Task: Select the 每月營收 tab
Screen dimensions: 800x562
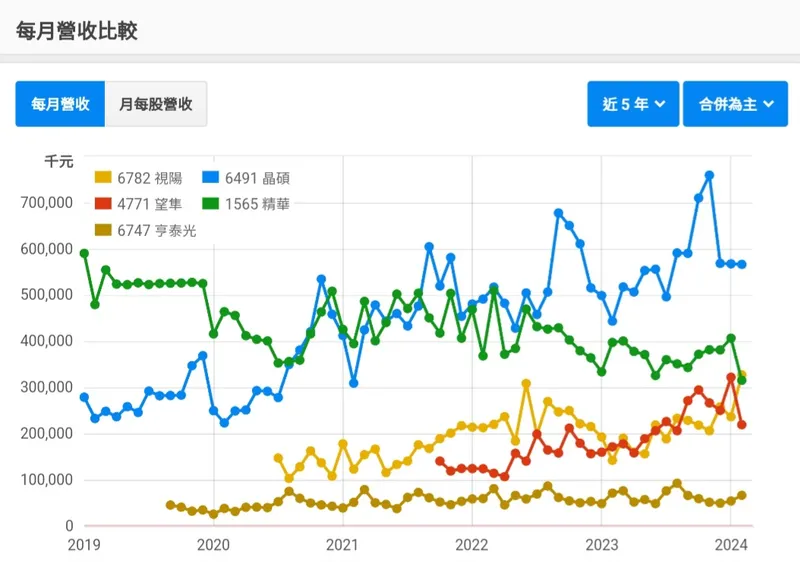Action: point(60,104)
